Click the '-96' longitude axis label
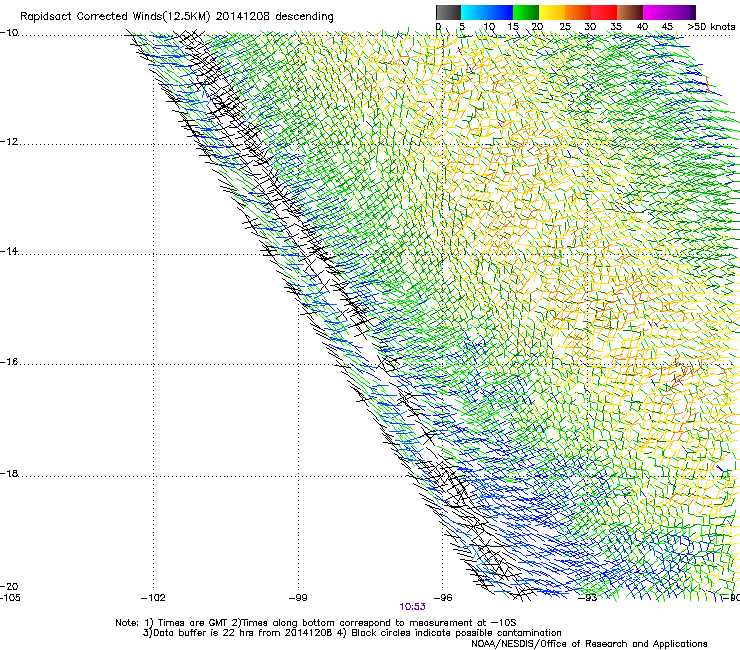Viewport: 740px width, 650px height. pos(443,598)
